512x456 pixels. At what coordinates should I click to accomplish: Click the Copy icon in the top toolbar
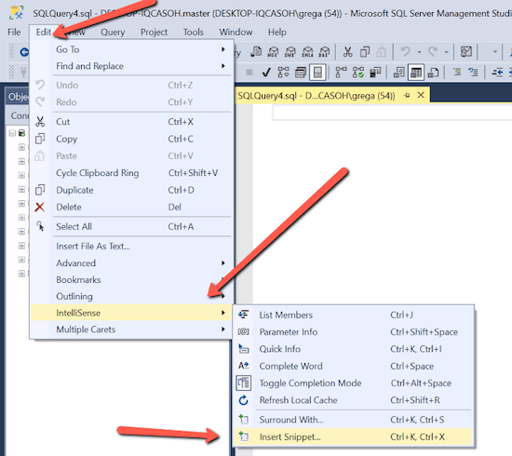pyautogui.click(x=365, y=52)
